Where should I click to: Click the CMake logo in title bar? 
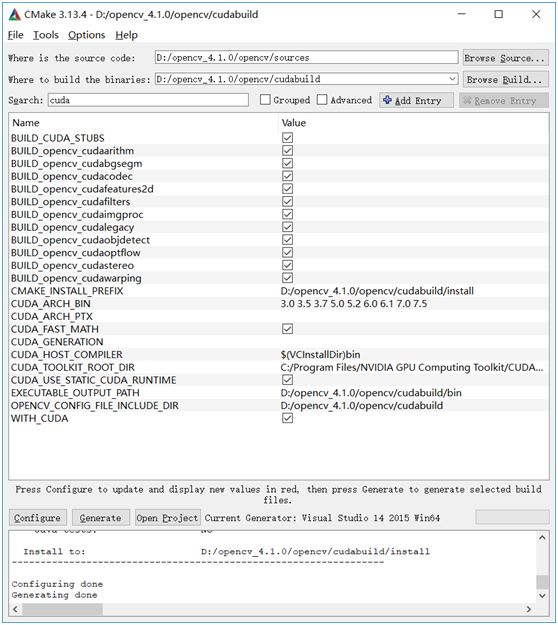pyautogui.click(x=15, y=15)
